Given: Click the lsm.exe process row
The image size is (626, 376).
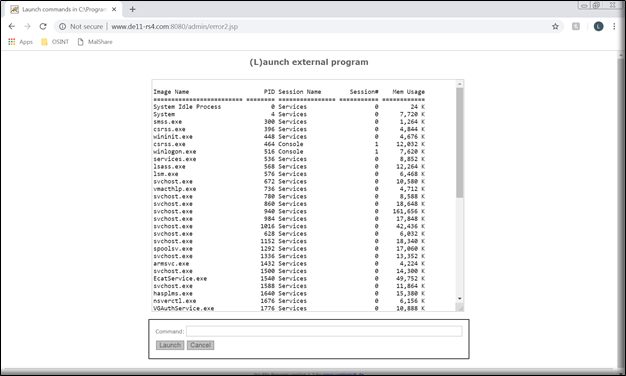Looking at the screenshot, I should coord(289,174).
